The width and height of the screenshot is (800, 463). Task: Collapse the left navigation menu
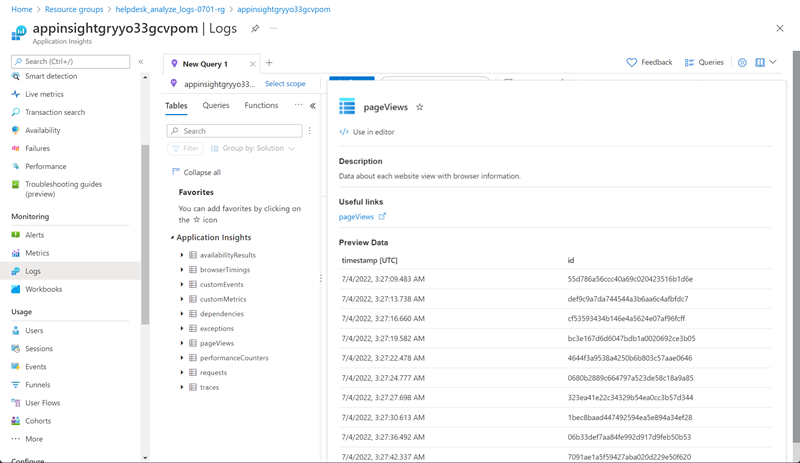point(141,62)
